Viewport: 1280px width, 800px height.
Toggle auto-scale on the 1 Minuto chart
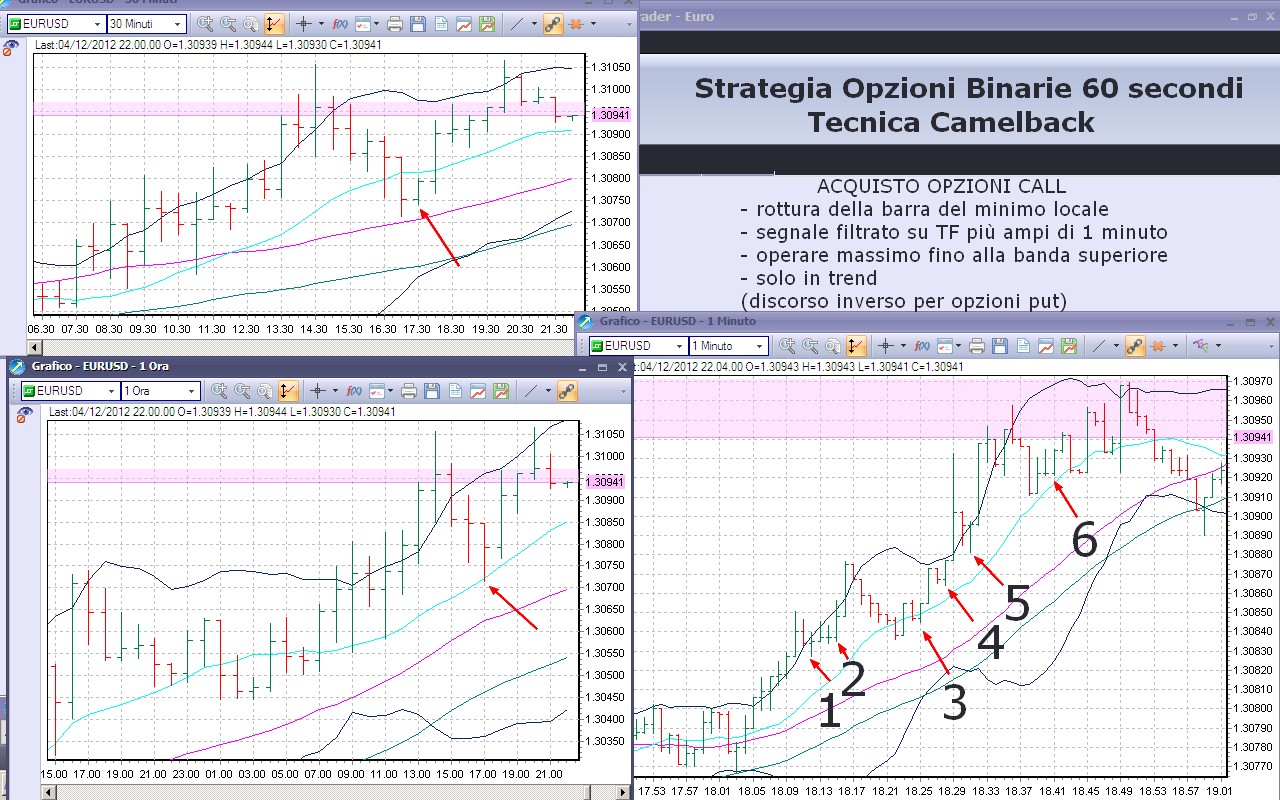(854, 346)
